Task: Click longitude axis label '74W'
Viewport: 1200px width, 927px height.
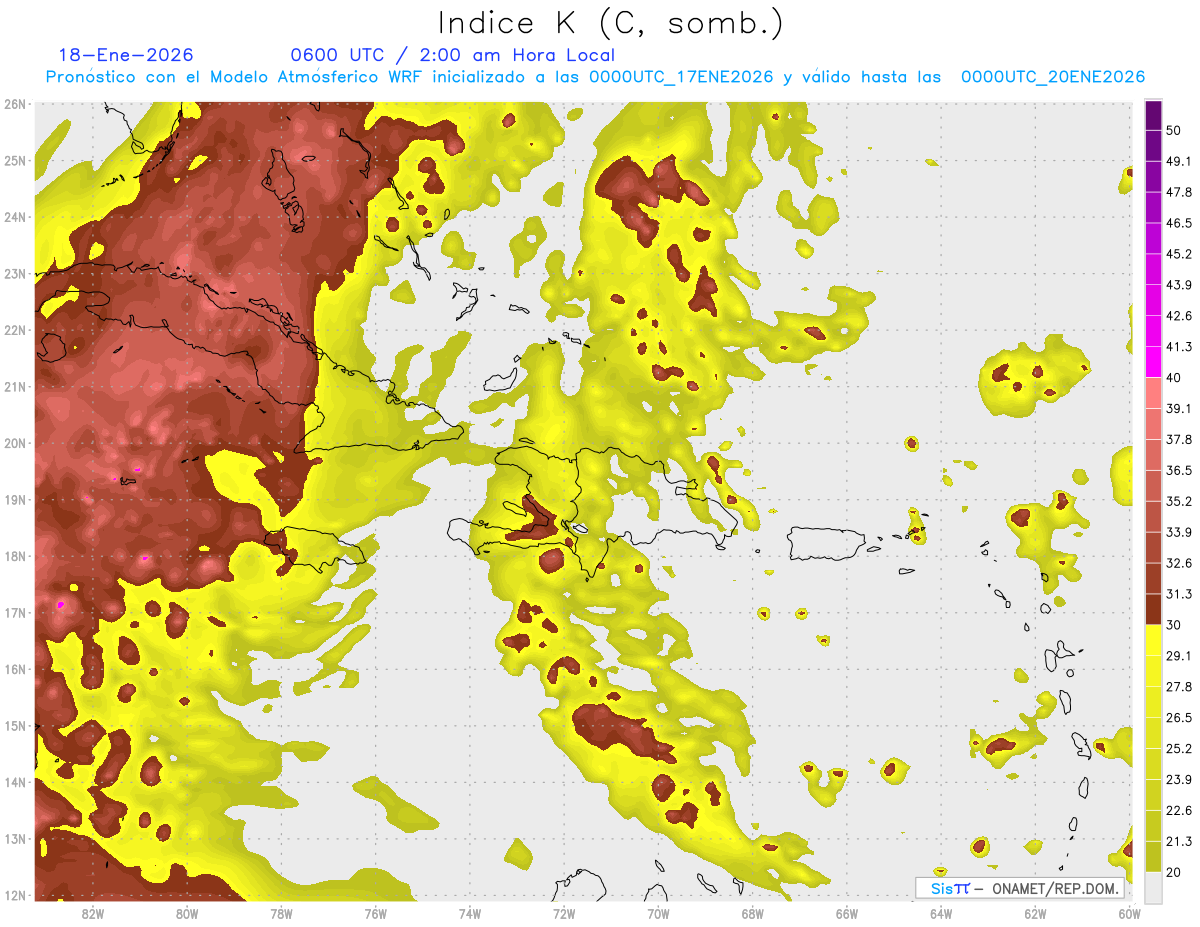Action: [x=470, y=914]
